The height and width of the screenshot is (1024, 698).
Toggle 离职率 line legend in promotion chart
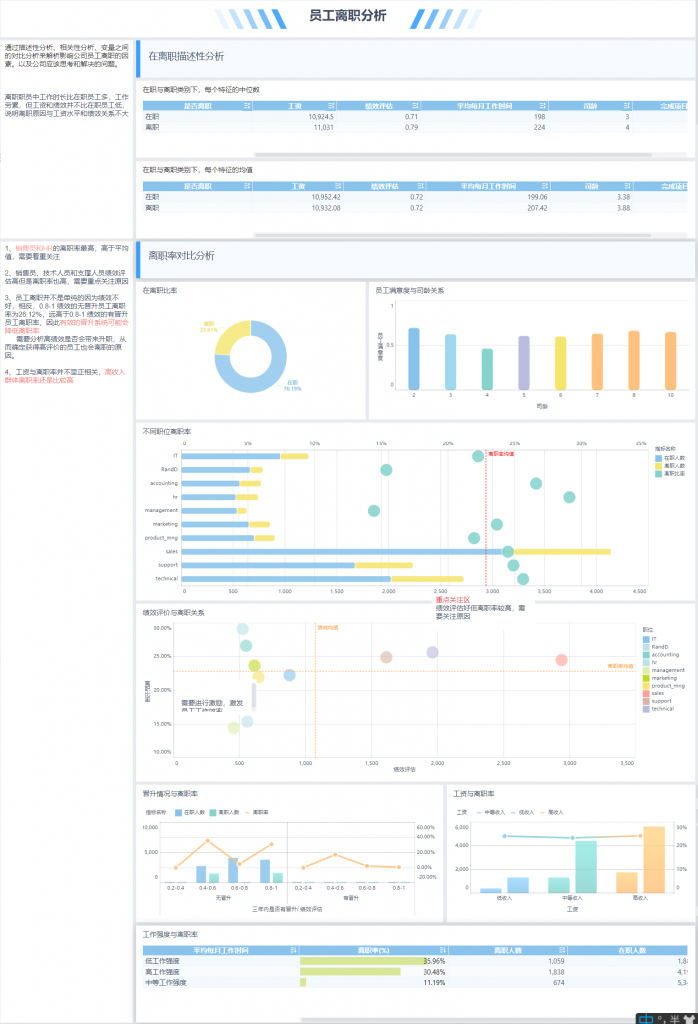tap(256, 812)
